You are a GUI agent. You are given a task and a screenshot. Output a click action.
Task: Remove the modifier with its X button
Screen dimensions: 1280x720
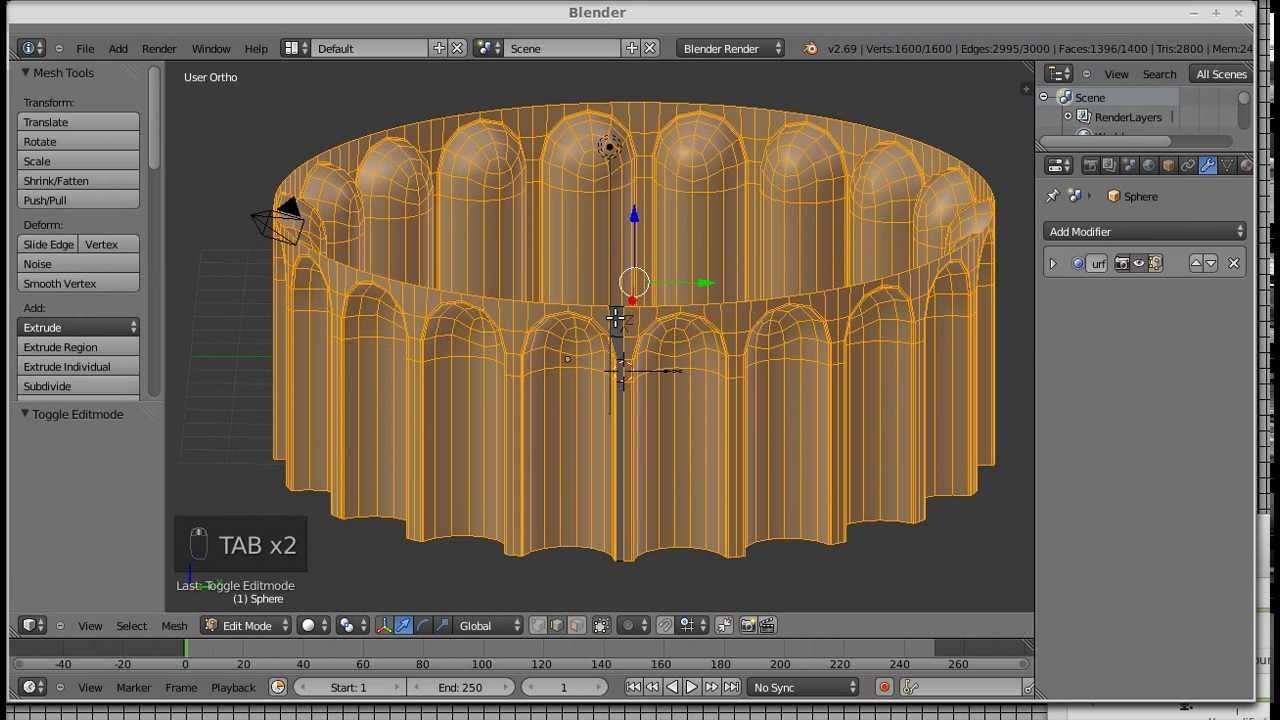click(x=1233, y=264)
